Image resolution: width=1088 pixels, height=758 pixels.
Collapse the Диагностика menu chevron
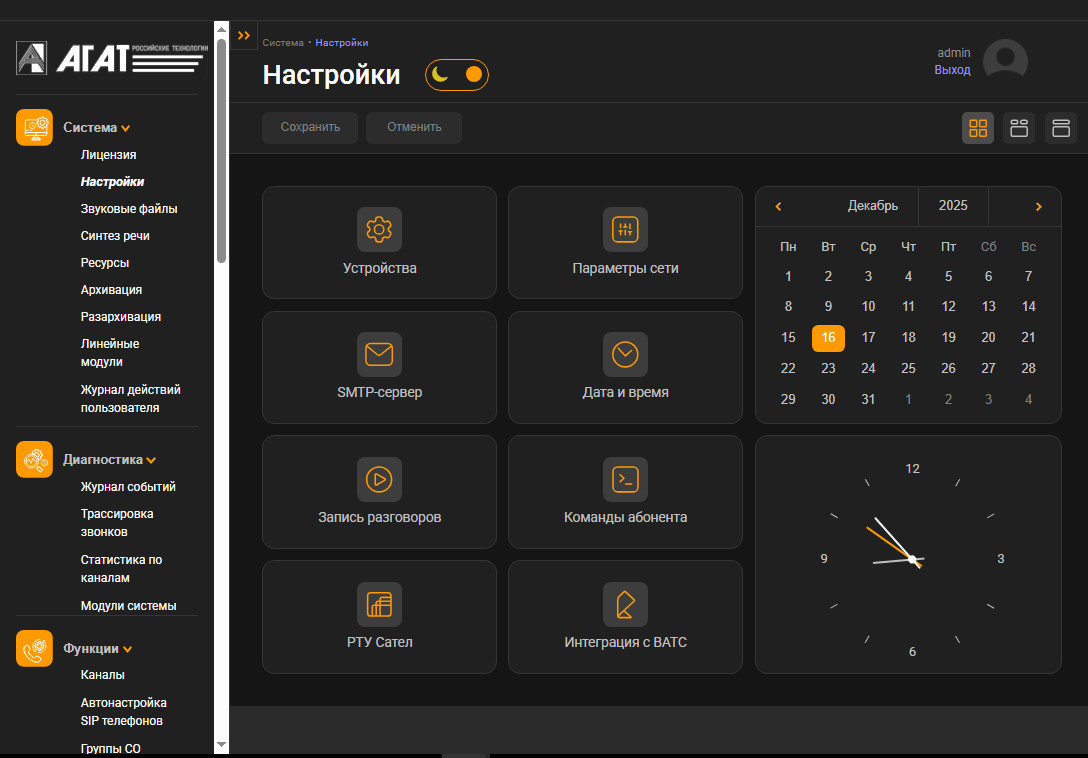coord(151,460)
